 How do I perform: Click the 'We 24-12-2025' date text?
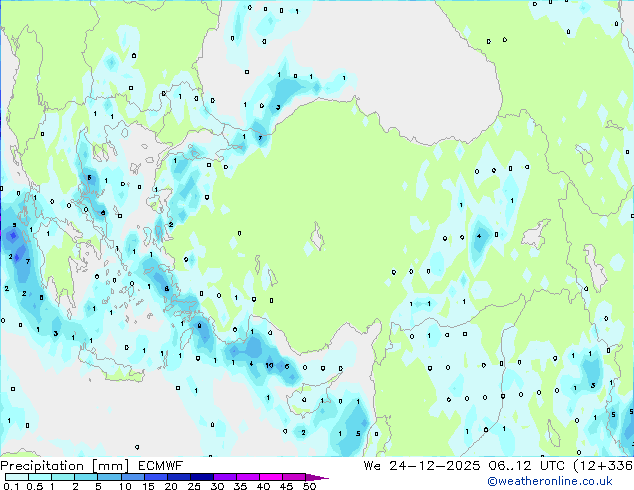coord(422,466)
